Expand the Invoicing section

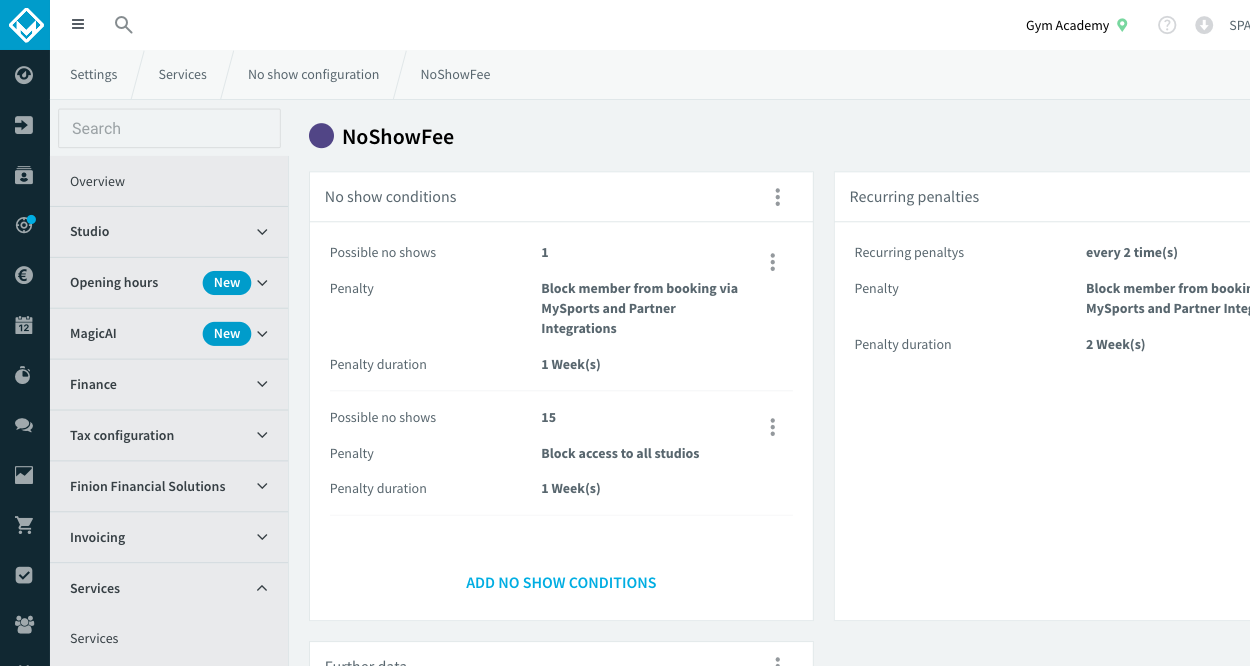point(169,538)
